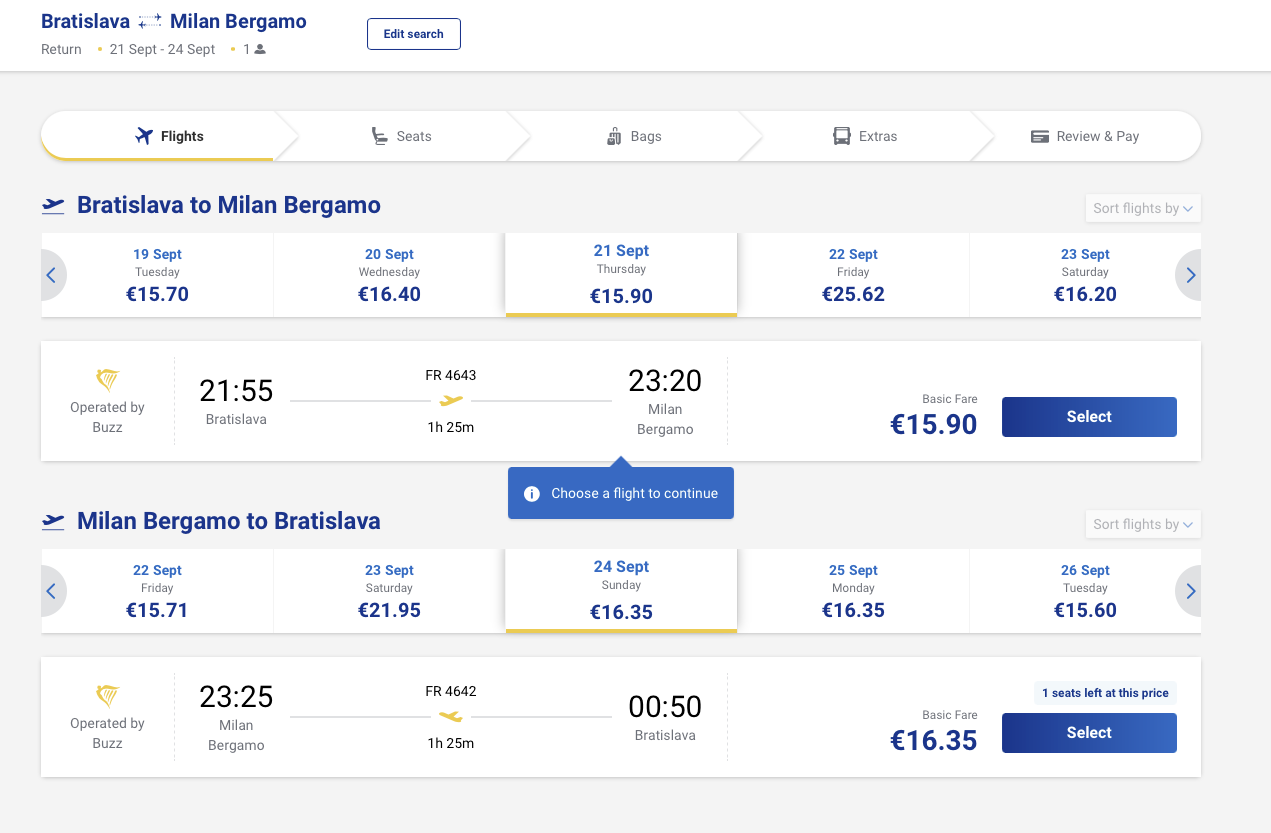Choose 26 Sept Tuesday return date

click(x=1085, y=591)
